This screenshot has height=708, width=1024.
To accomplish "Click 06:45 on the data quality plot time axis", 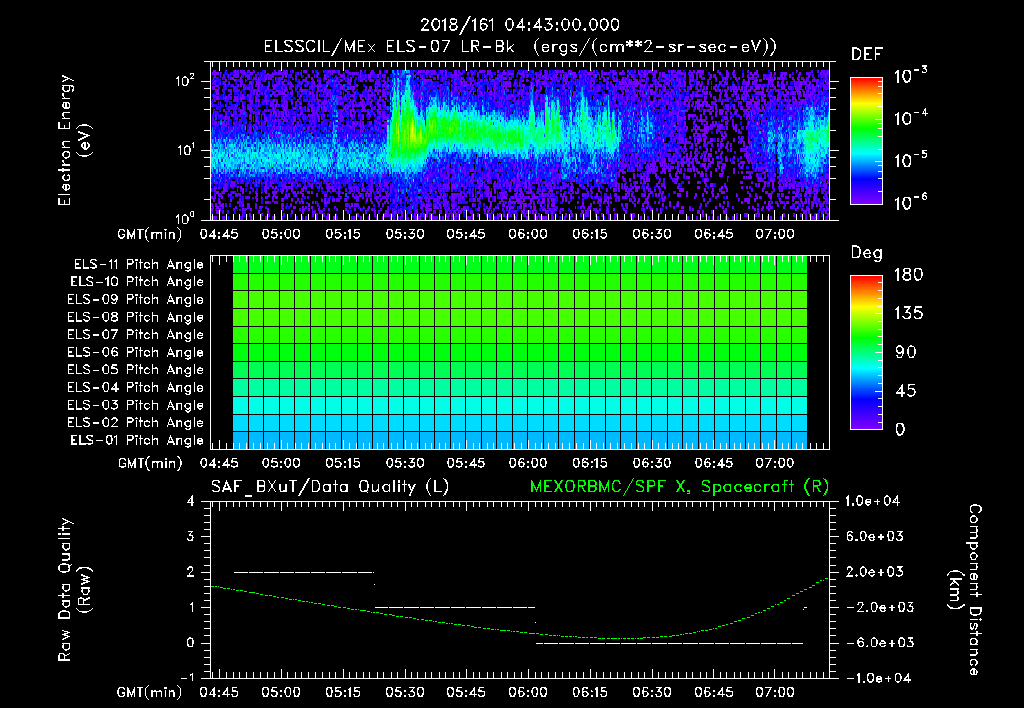I will click(713, 692).
